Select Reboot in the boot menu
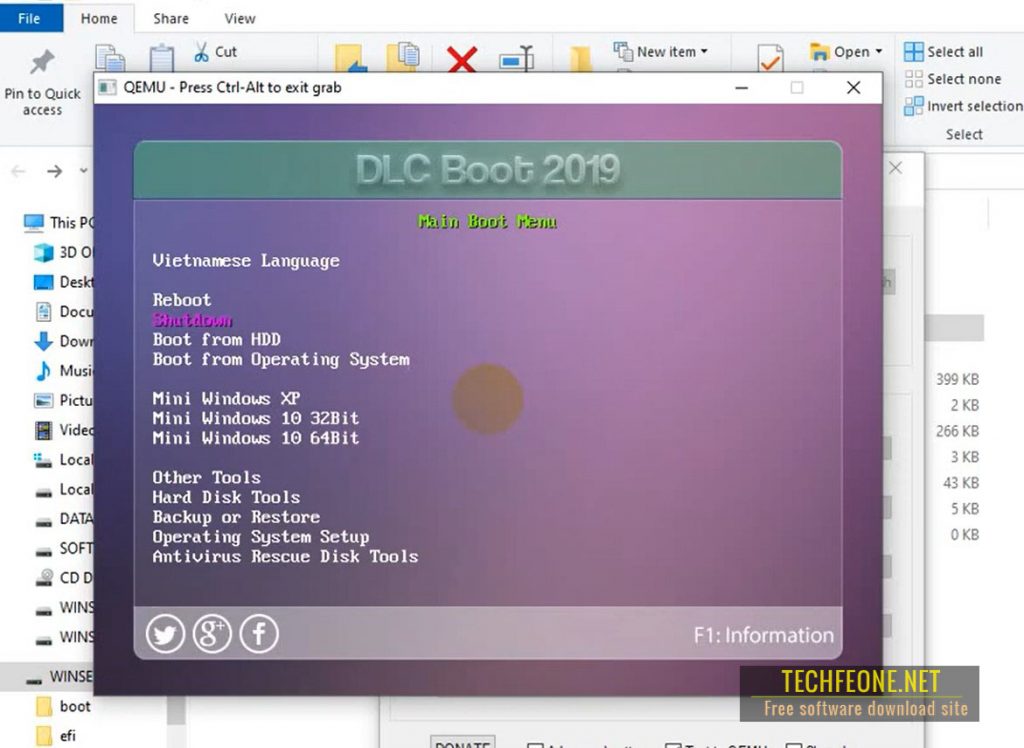The width and height of the screenshot is (1024, 748). coord(182,300)
